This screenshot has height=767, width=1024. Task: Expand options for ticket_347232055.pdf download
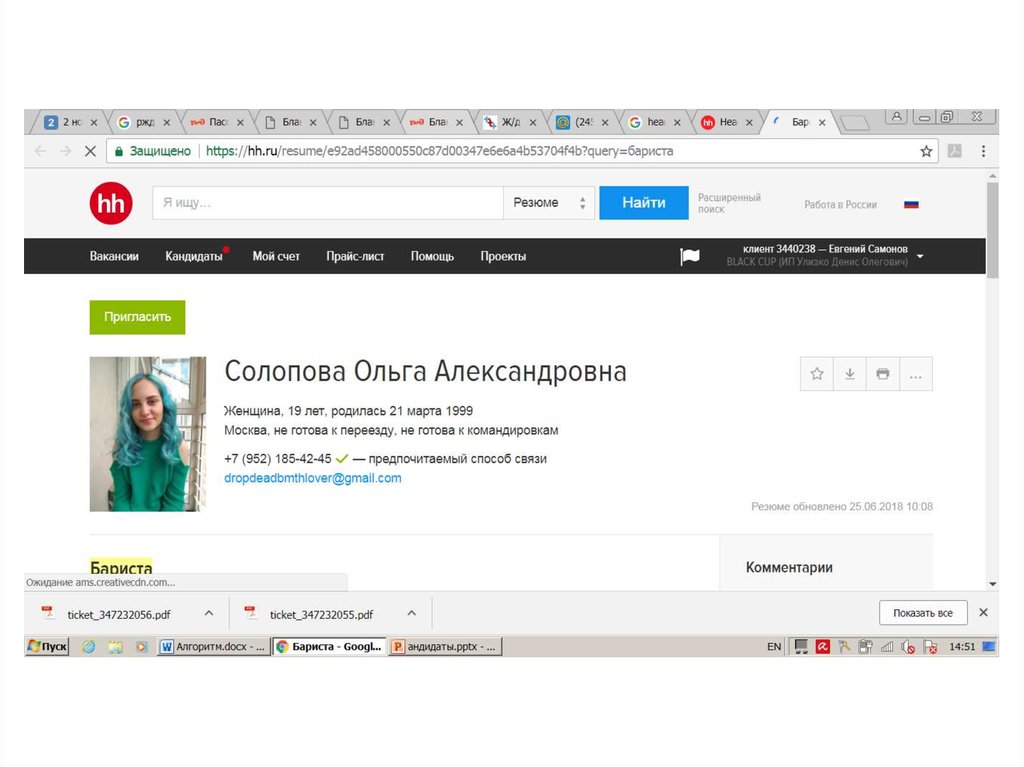[x=411, y=613]
